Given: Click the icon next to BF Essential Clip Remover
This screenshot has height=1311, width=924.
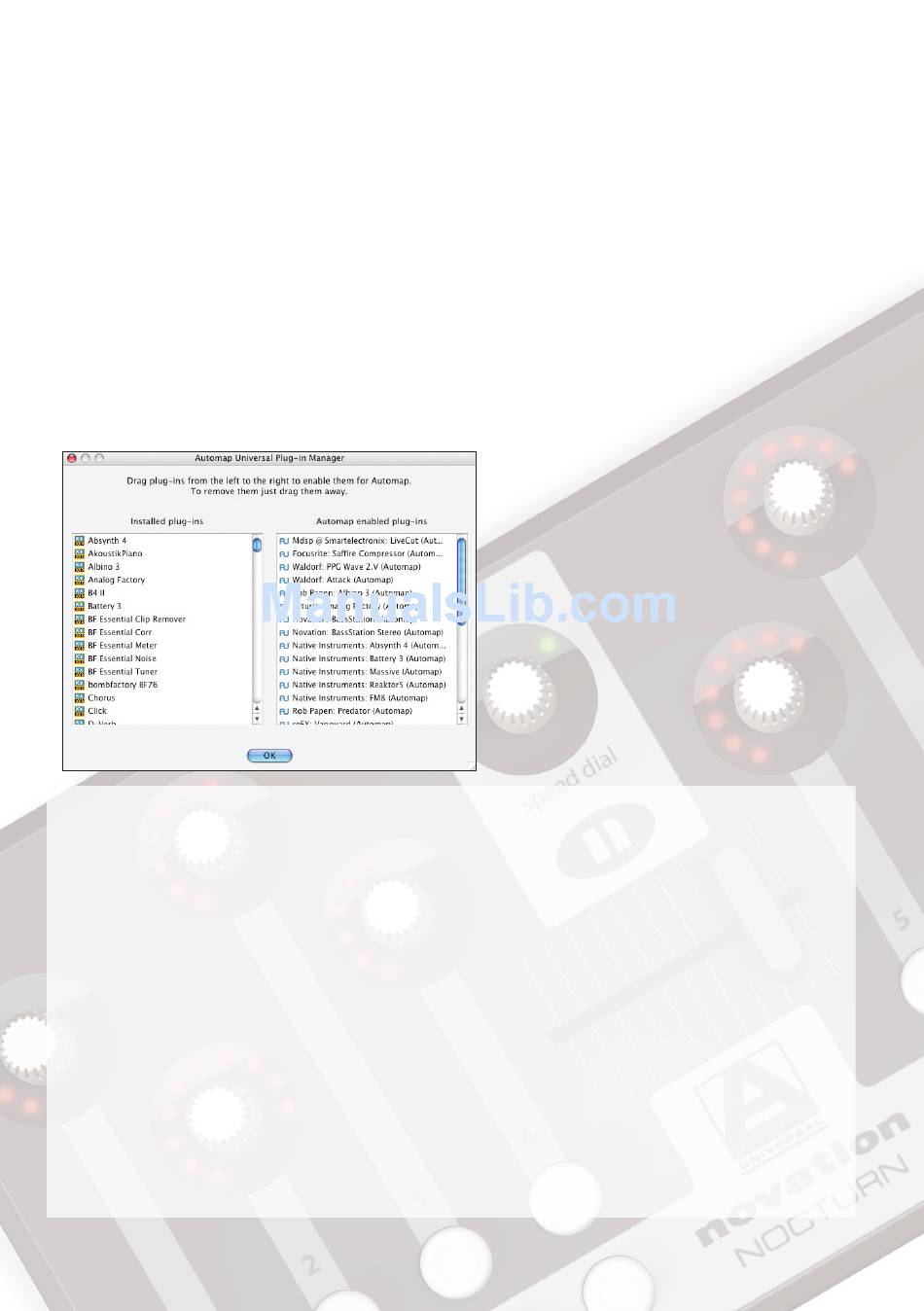Looking at the screenshot, I should tap(80, 620).
